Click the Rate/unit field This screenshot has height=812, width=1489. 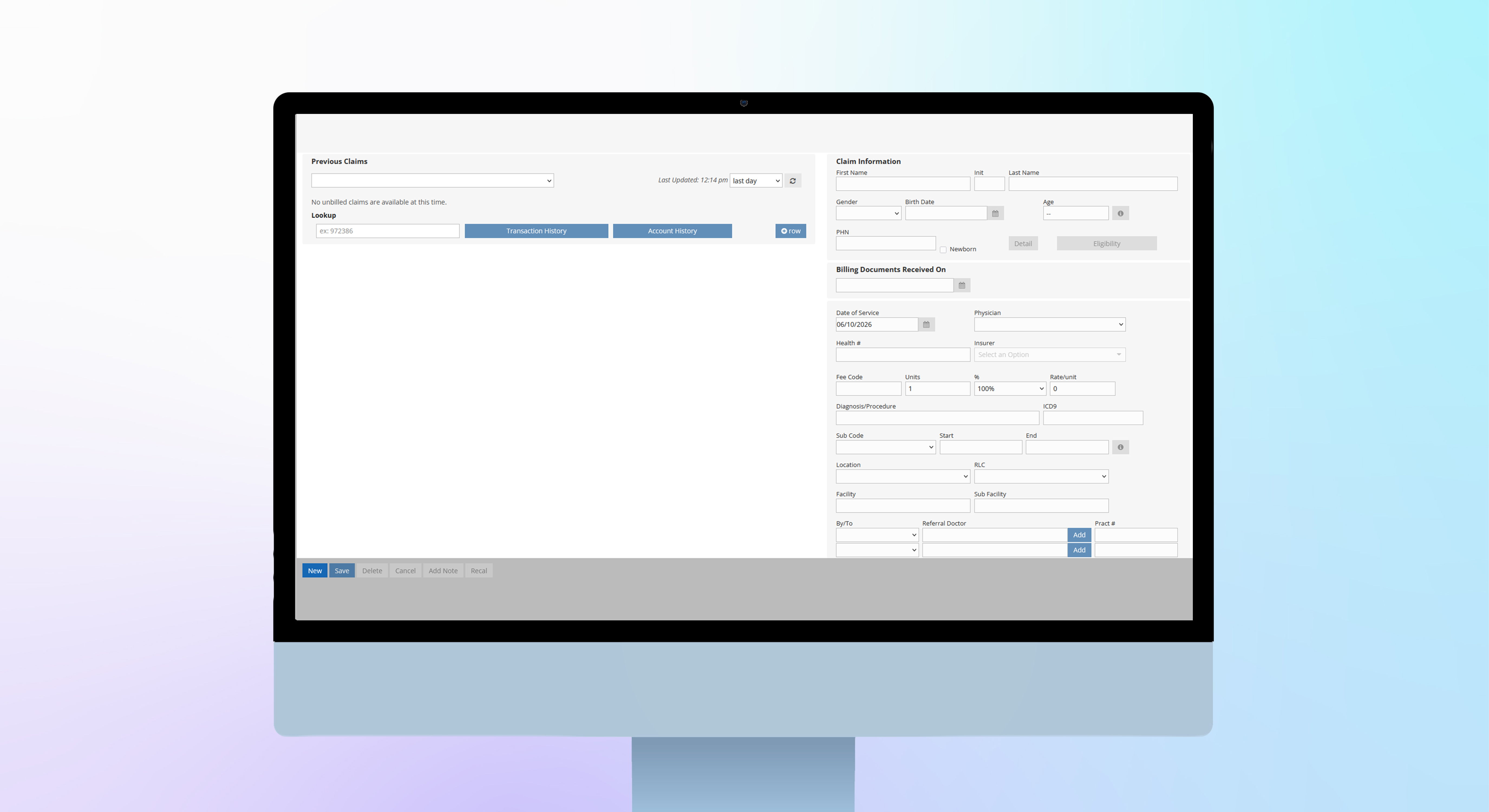click(1082, 389)
